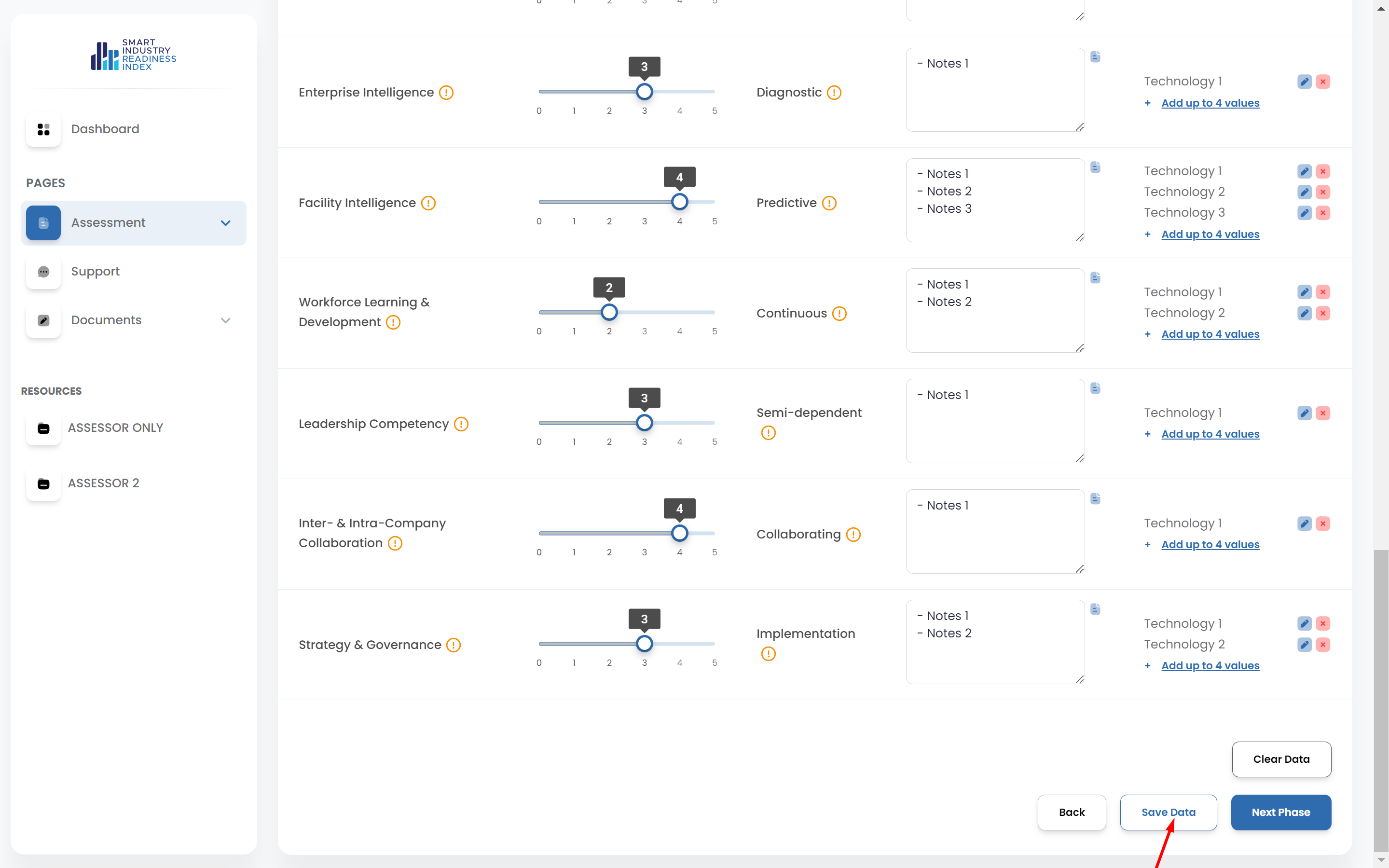Viewport: 1389px width, 868px height.
Task: Click 'Add up to 4 values' for Leadership Competency
Action: 1210,434
